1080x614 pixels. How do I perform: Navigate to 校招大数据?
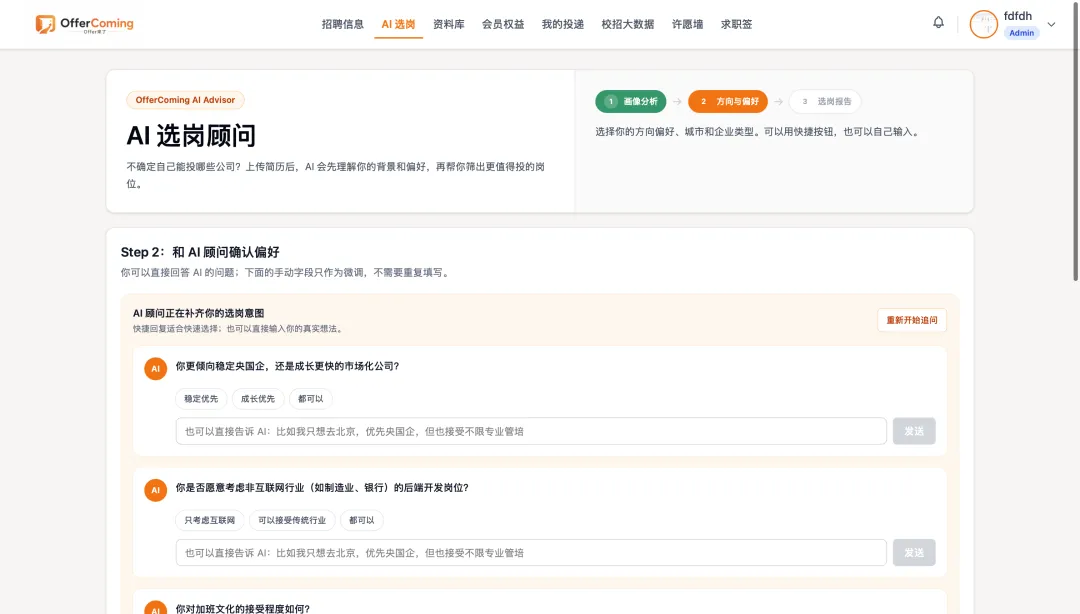627,24
